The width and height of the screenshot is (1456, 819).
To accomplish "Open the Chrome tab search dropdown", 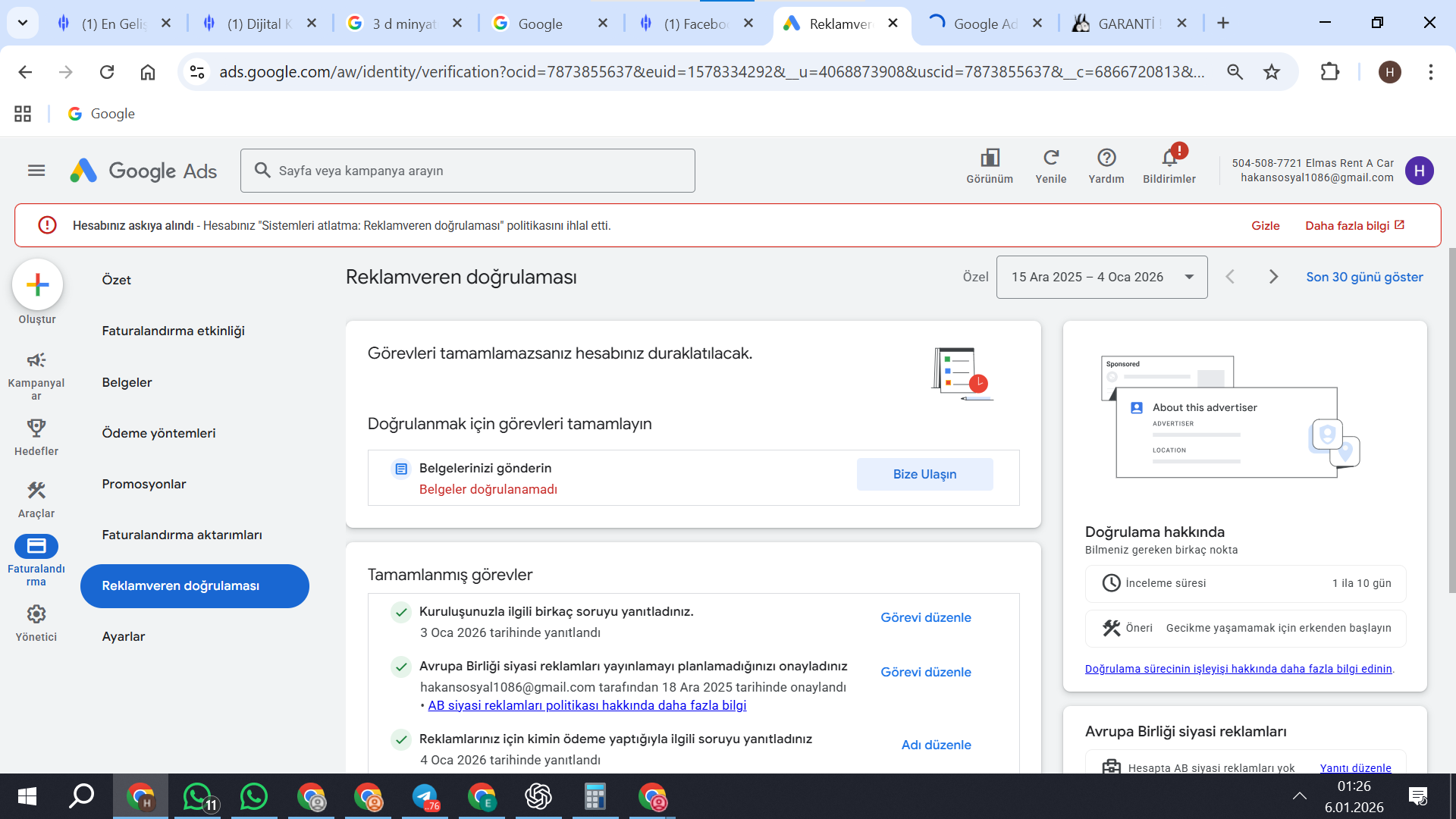I will [x=23, y=24].
